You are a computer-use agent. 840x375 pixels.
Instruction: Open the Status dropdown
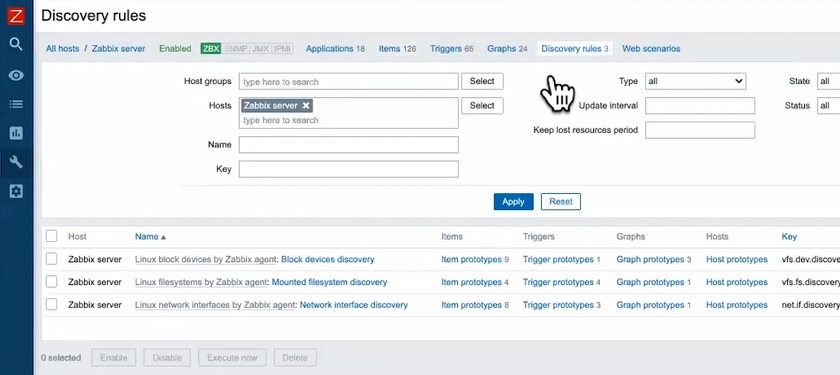828,106
